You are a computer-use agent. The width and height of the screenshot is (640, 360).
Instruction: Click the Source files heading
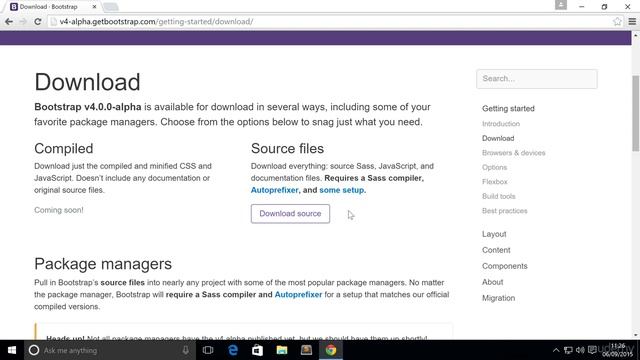tap(287, 149)
